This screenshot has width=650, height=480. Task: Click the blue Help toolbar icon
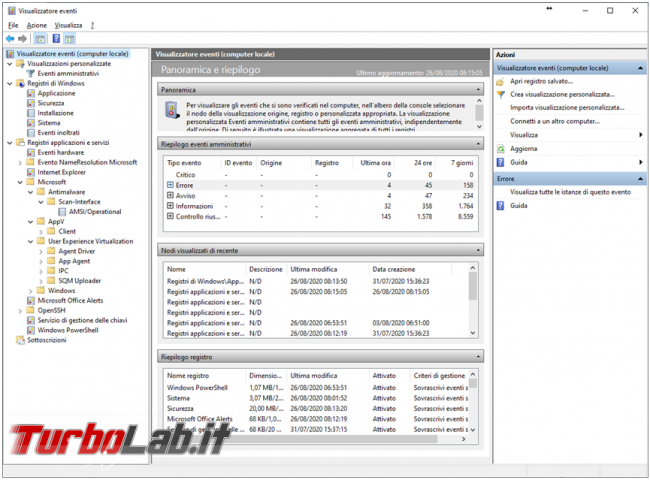[x=56, y=39]
